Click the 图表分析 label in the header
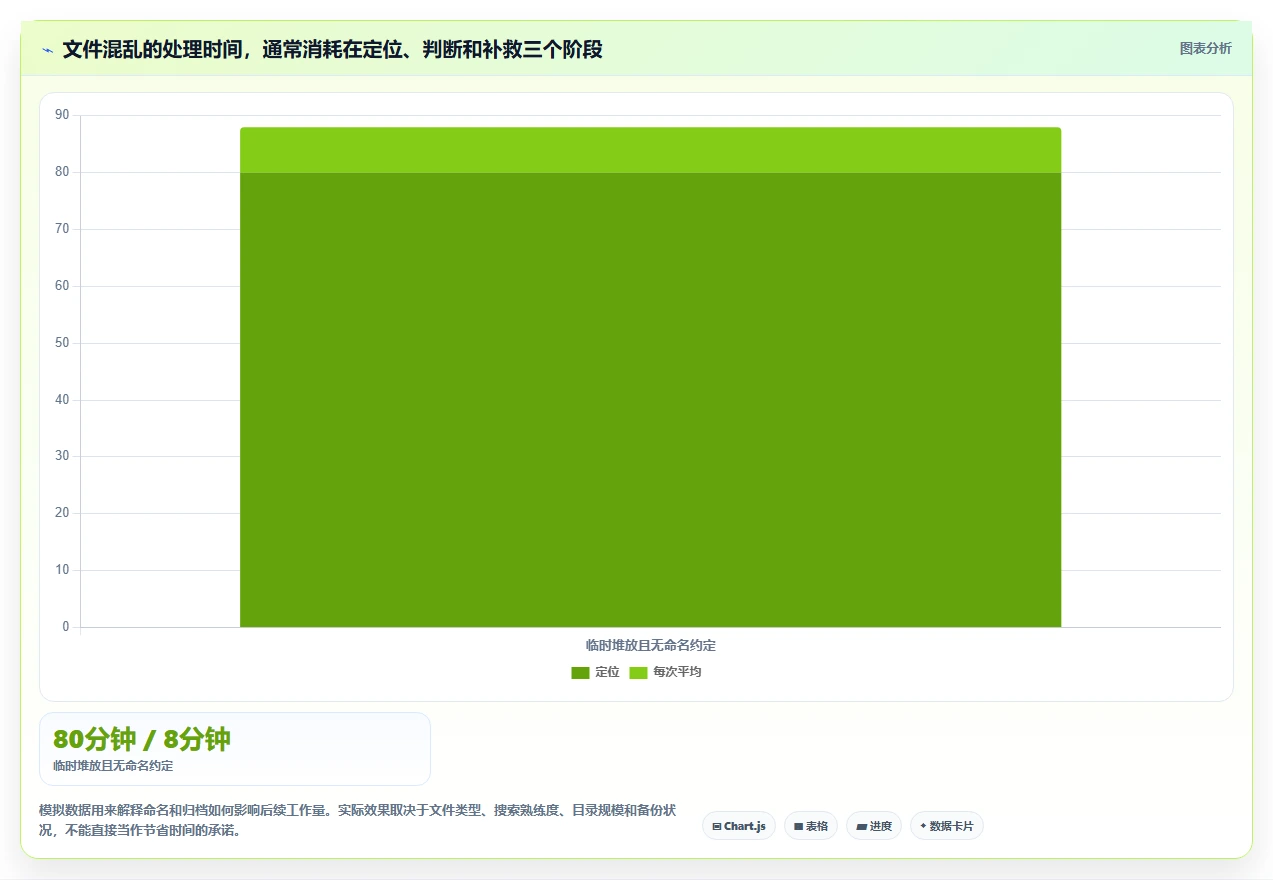The width and height of the screenshot is (1273, 880). [x=1205, y=48]
